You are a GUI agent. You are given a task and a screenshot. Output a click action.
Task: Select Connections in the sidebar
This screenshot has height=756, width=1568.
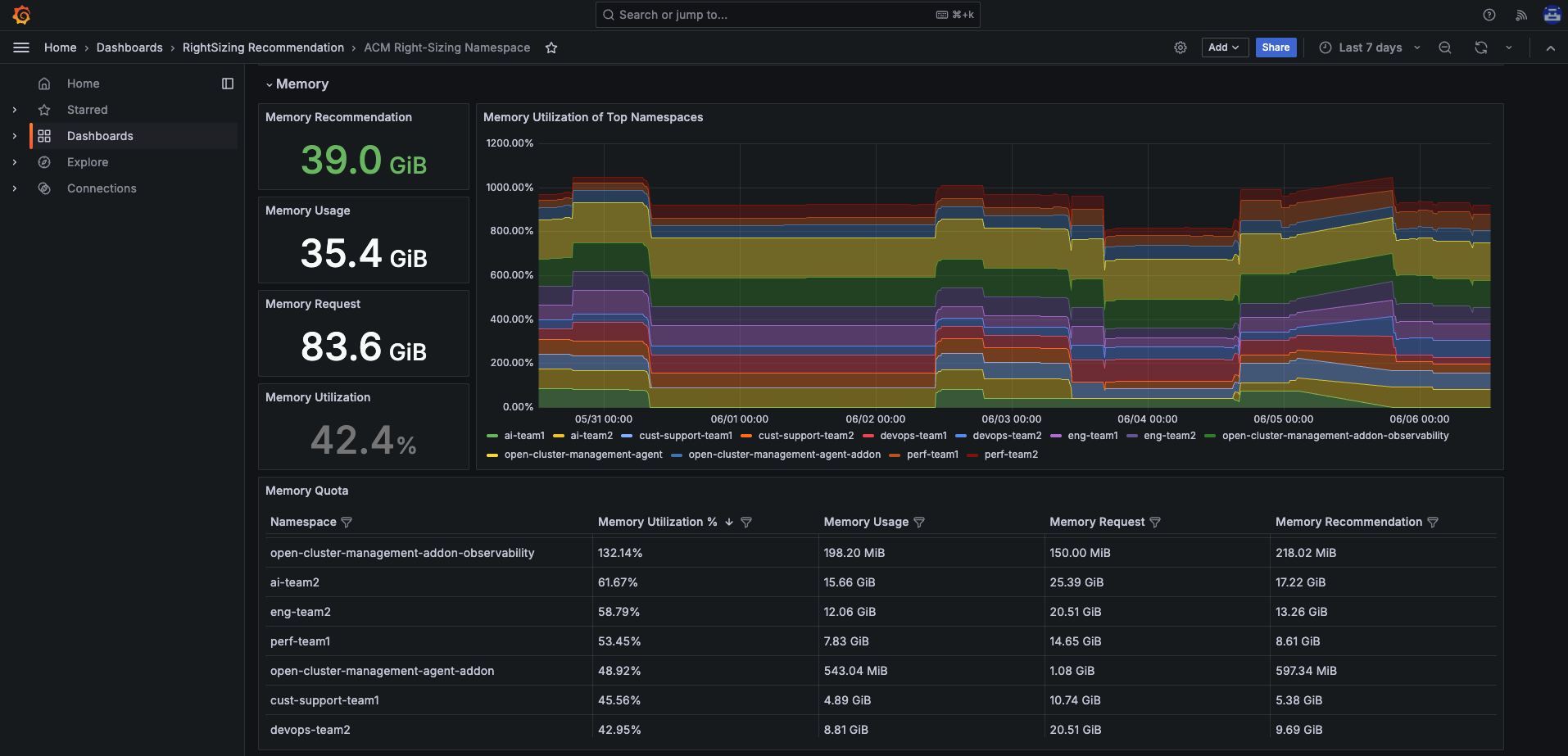coord(102,188)
